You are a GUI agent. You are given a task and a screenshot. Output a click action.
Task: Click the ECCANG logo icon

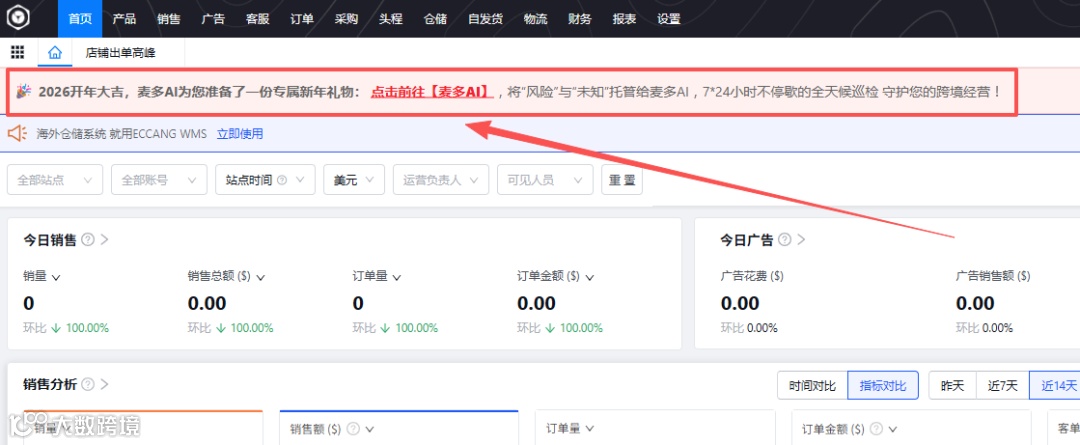click(18, 19)
